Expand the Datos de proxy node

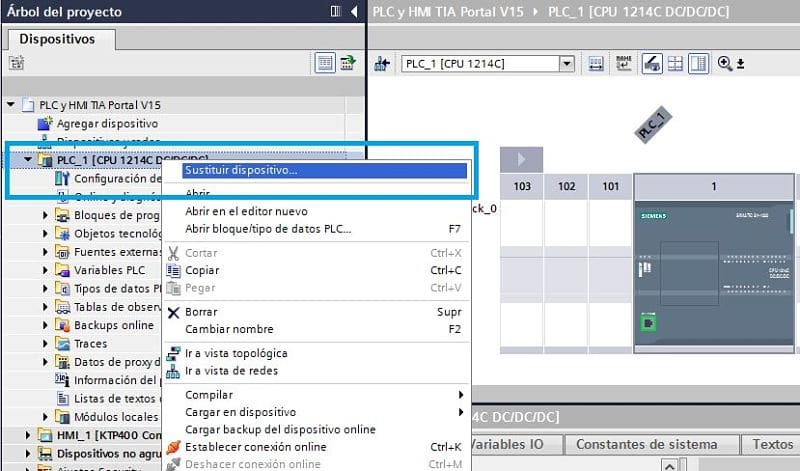(45, 362)
